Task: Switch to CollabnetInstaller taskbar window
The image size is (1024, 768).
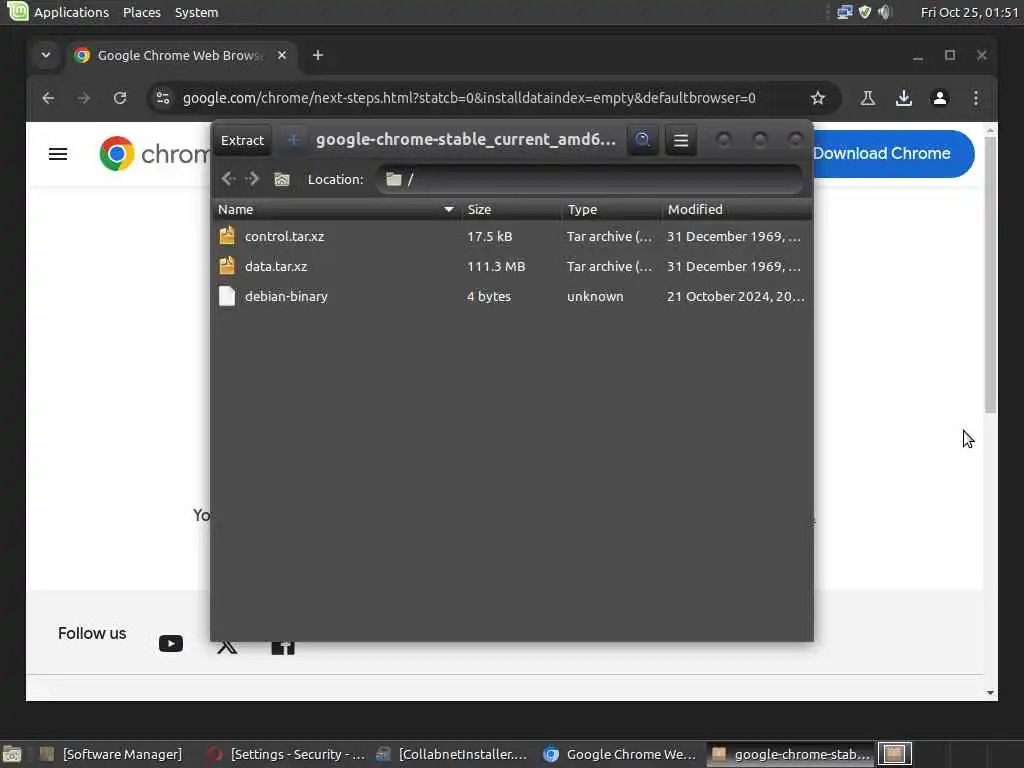Action: (452, 754)
